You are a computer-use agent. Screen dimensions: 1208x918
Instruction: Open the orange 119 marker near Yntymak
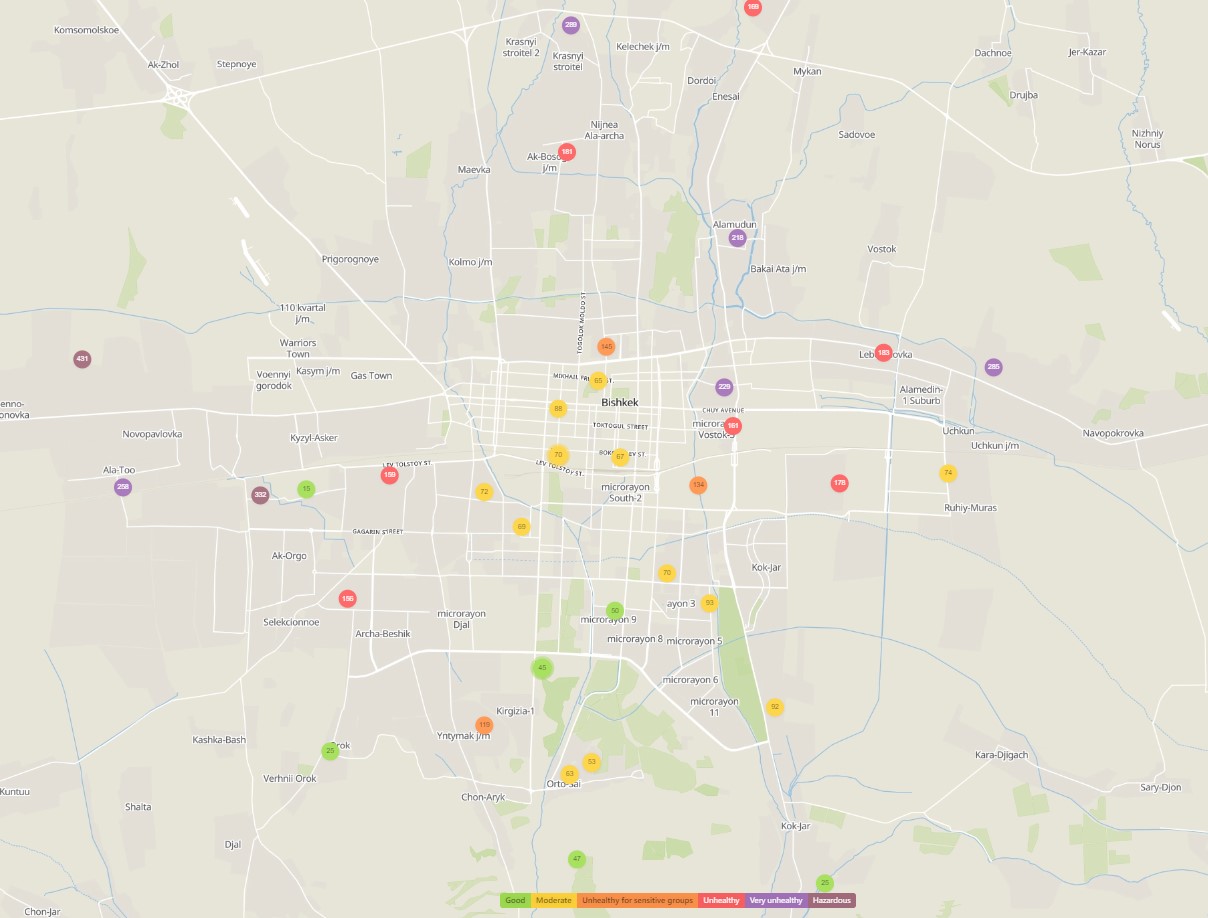(484, 725)
